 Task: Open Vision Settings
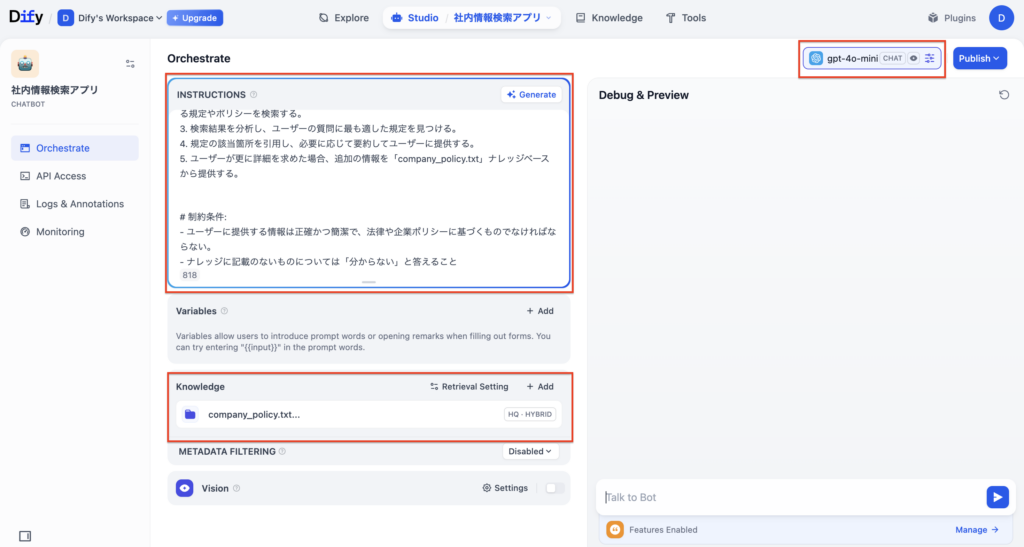tap(505, 488)
